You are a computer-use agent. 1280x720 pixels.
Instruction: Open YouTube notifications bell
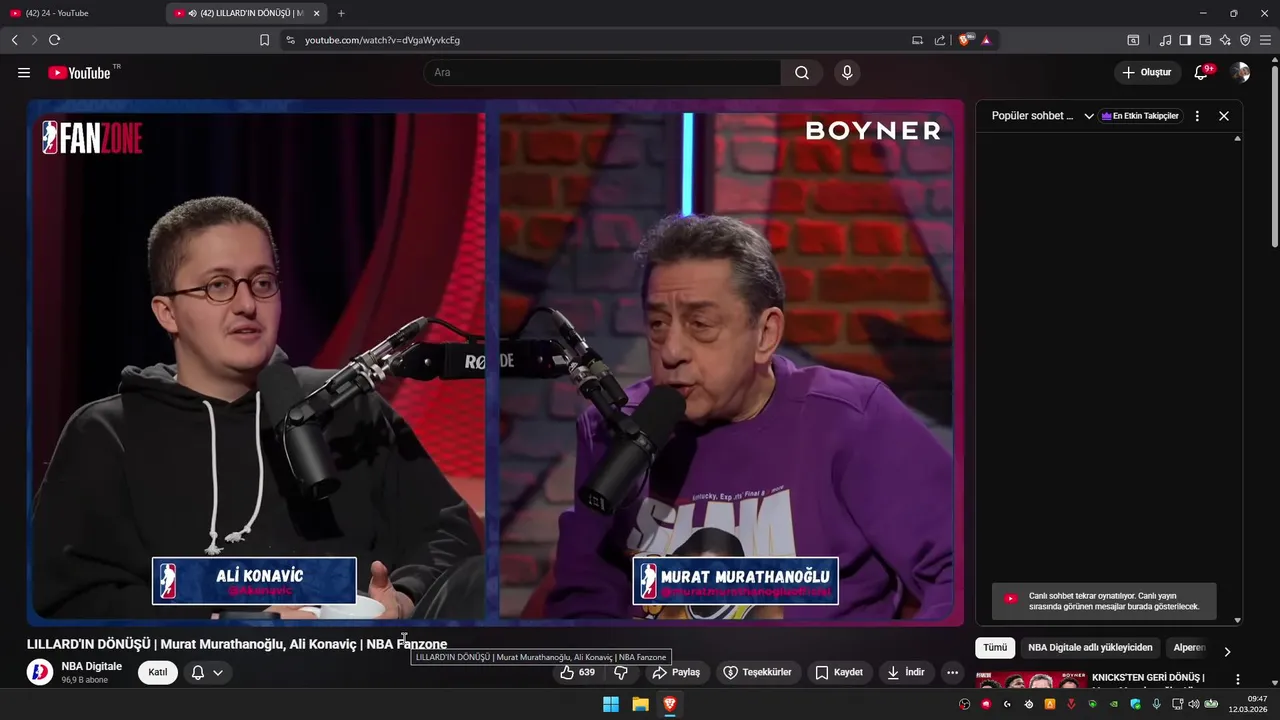1203,73
